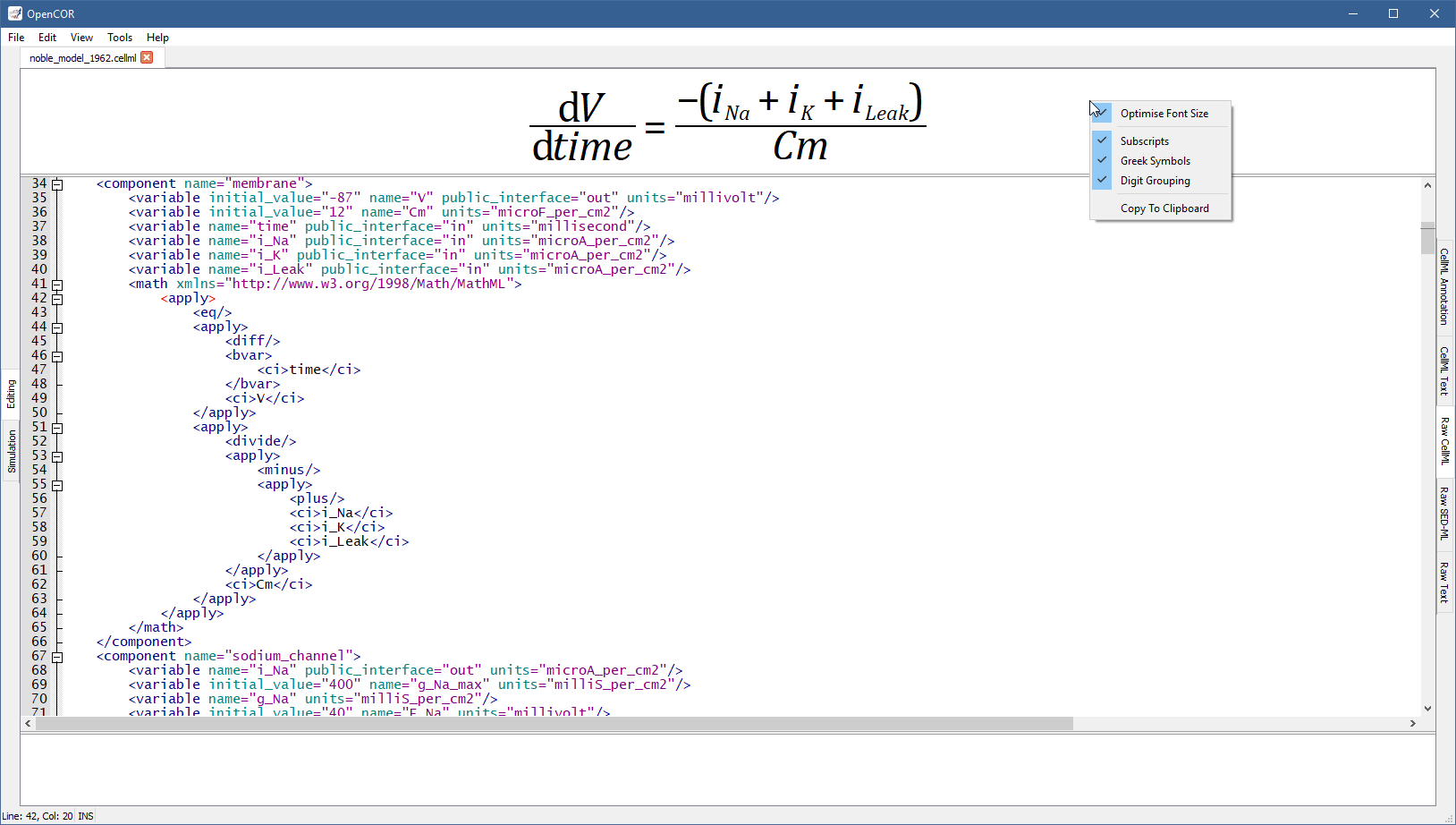This screenshot has height=825, width=1456.
Task: Click the OpenCOR application icon in title bar
Action: point(14,13)
